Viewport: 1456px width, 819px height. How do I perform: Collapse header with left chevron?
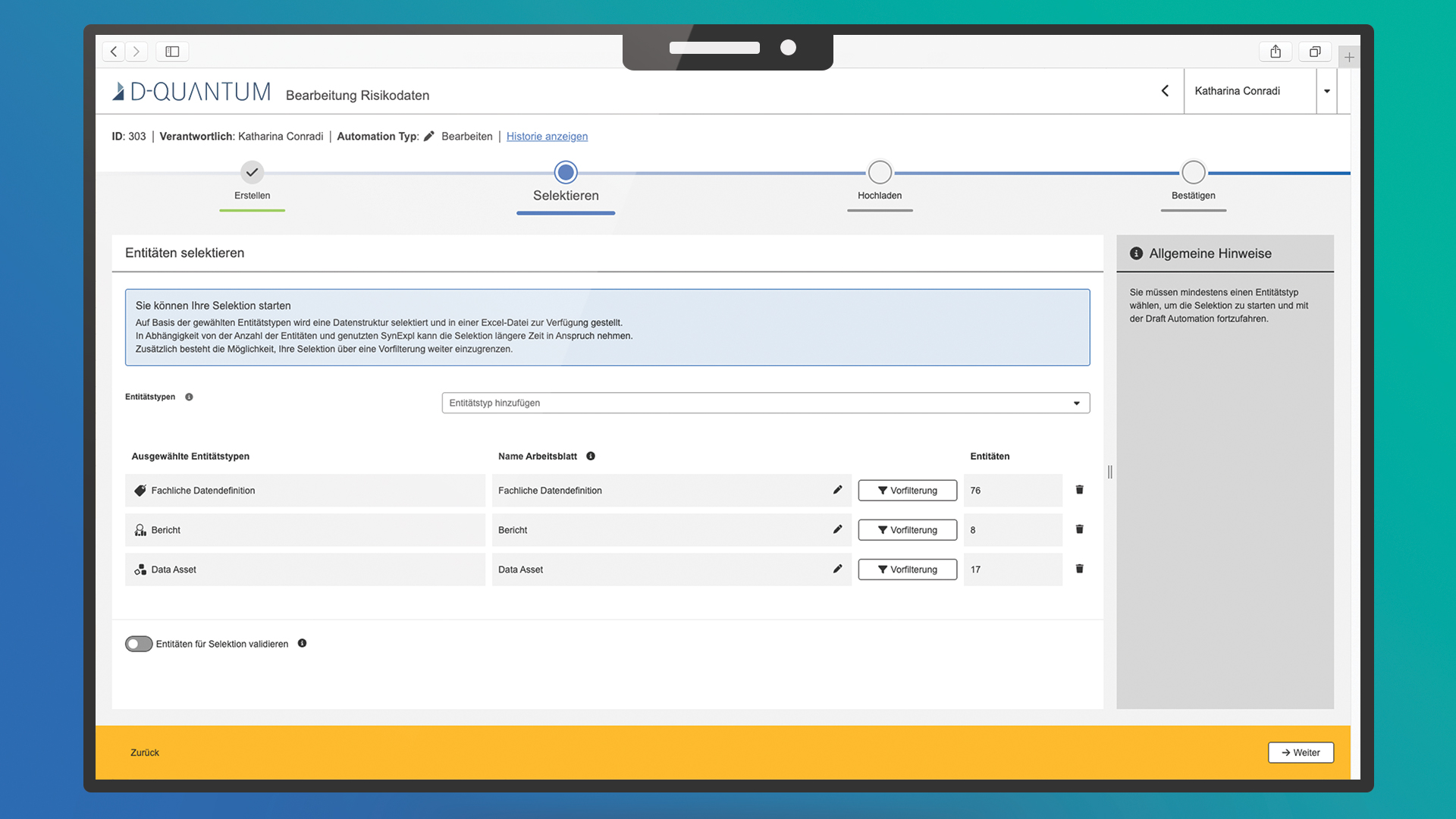1165,91
